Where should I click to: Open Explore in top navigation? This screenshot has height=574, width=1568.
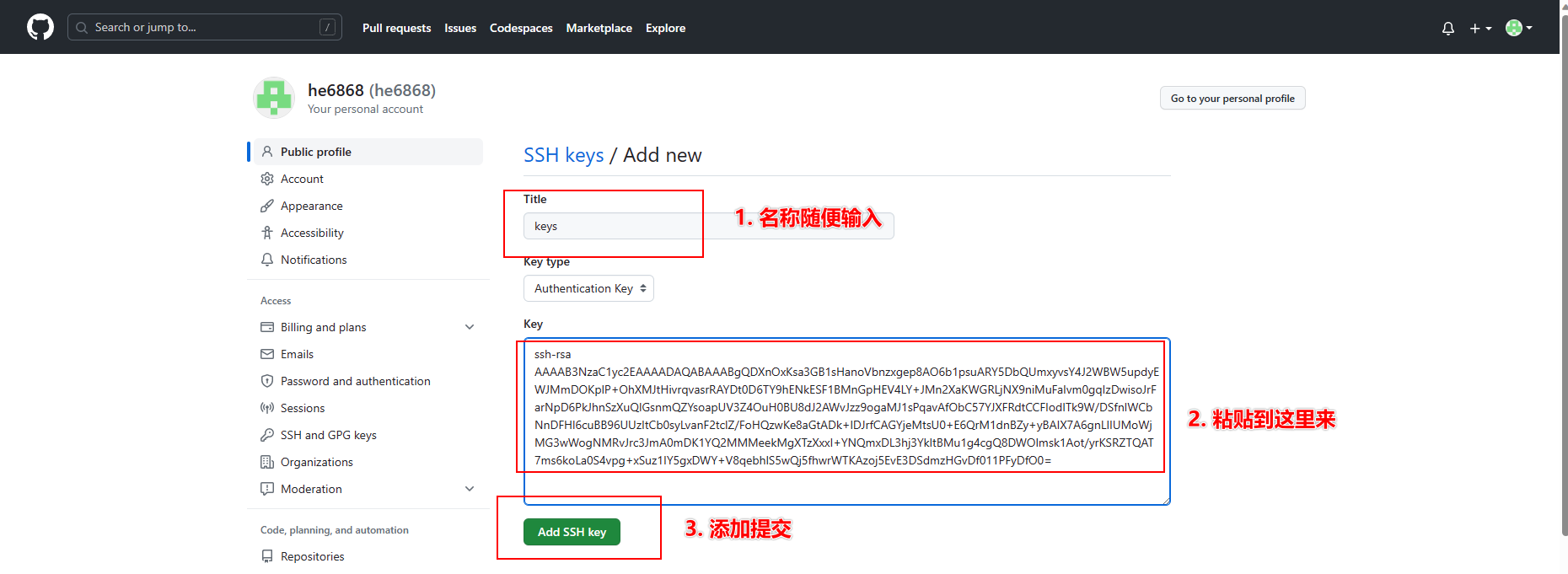pos(665,28)
